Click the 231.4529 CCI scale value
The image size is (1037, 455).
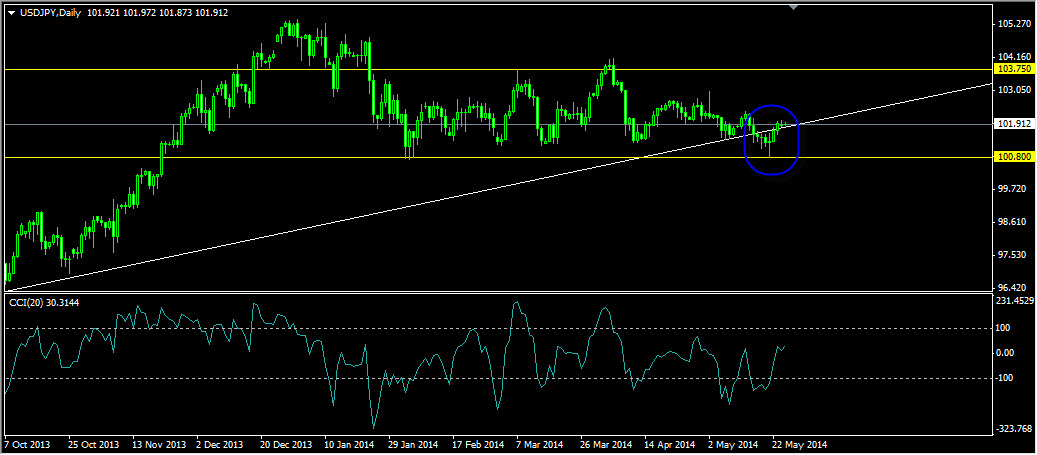[1014, 301]
